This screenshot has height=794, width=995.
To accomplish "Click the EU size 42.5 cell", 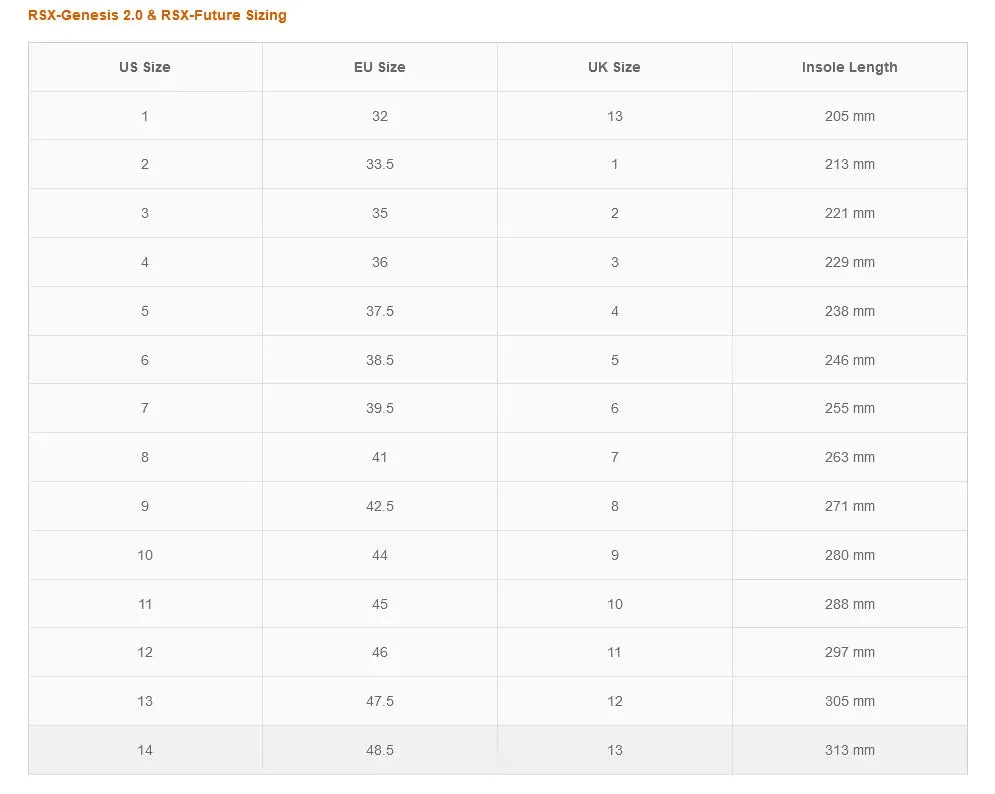I will coord(380,506).
